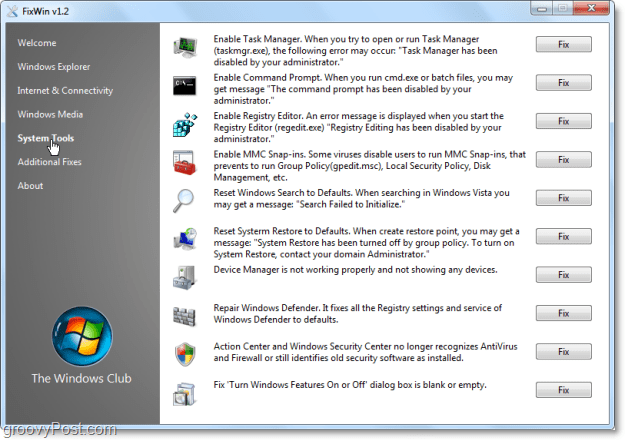
Task: Open Additional Fixes section
Action: tap(49, 162)
